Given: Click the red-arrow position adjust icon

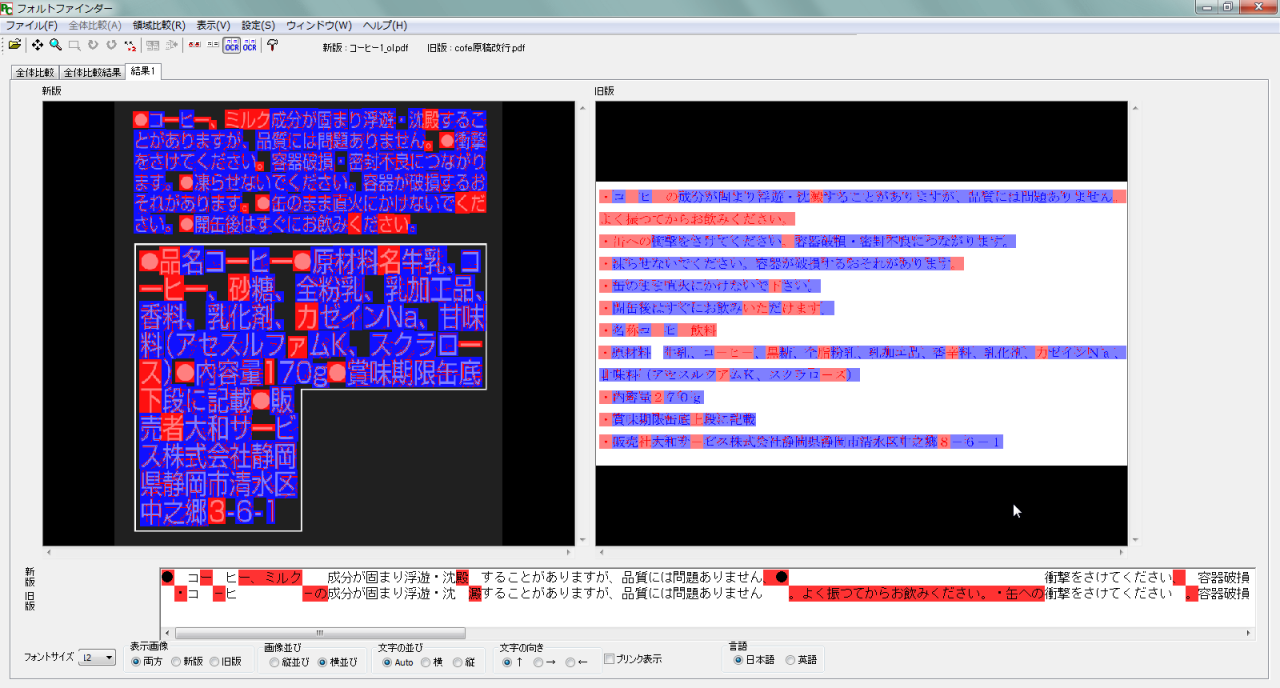Looking at the screenshot, I should click(130, 45).
